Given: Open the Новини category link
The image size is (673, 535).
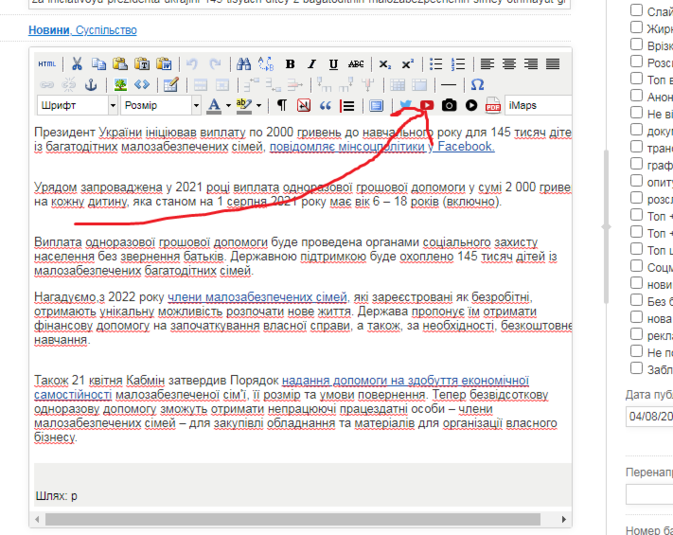Looking at the screenshot, I should (x=49, y=31).
